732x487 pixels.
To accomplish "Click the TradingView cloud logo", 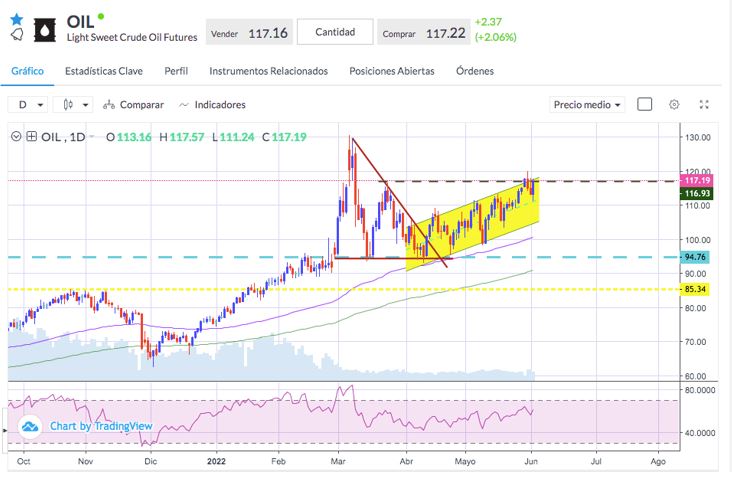I will pyautogui.click(x=29, y=426).
